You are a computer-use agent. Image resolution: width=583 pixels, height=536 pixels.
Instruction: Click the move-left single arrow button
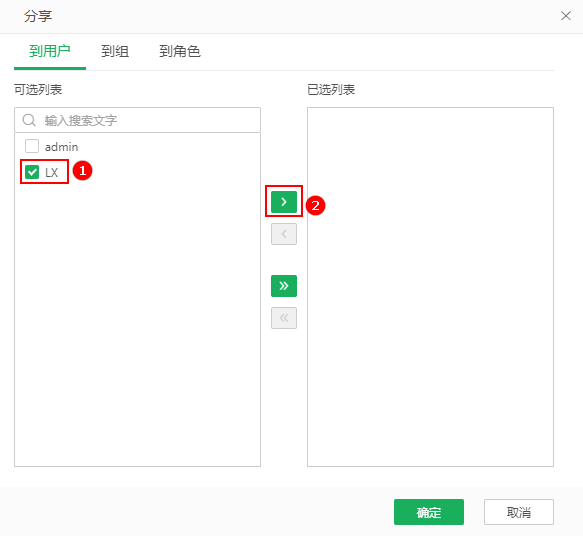pos(284,234)
